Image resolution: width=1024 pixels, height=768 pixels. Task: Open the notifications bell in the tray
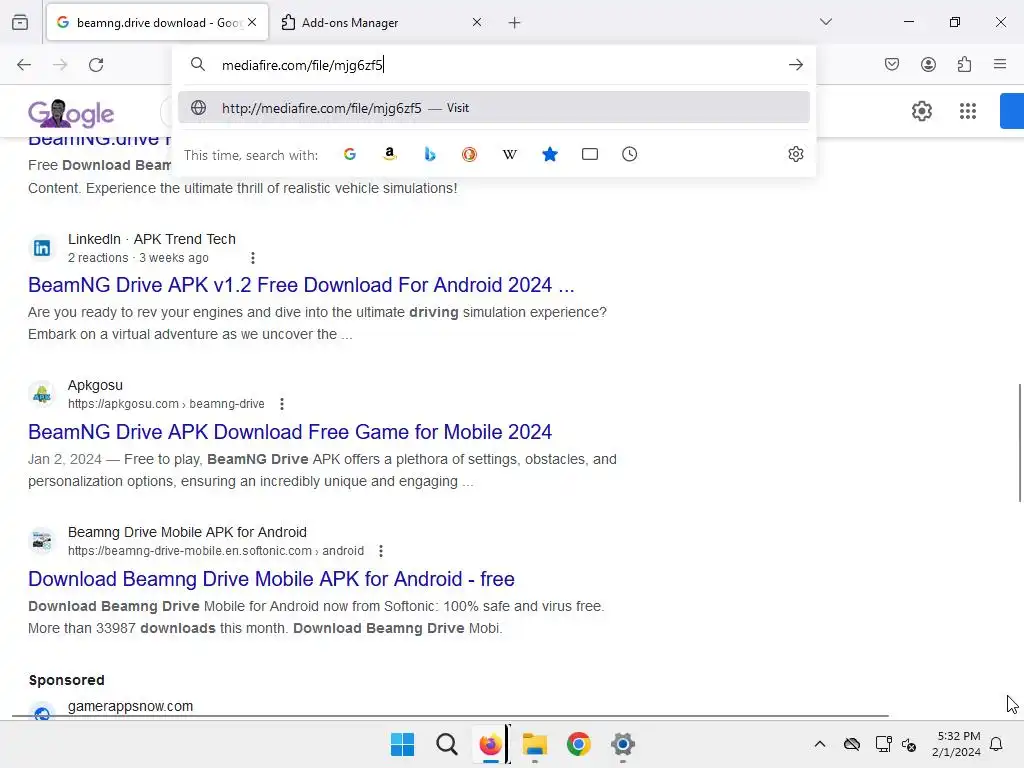coord(996,744)
